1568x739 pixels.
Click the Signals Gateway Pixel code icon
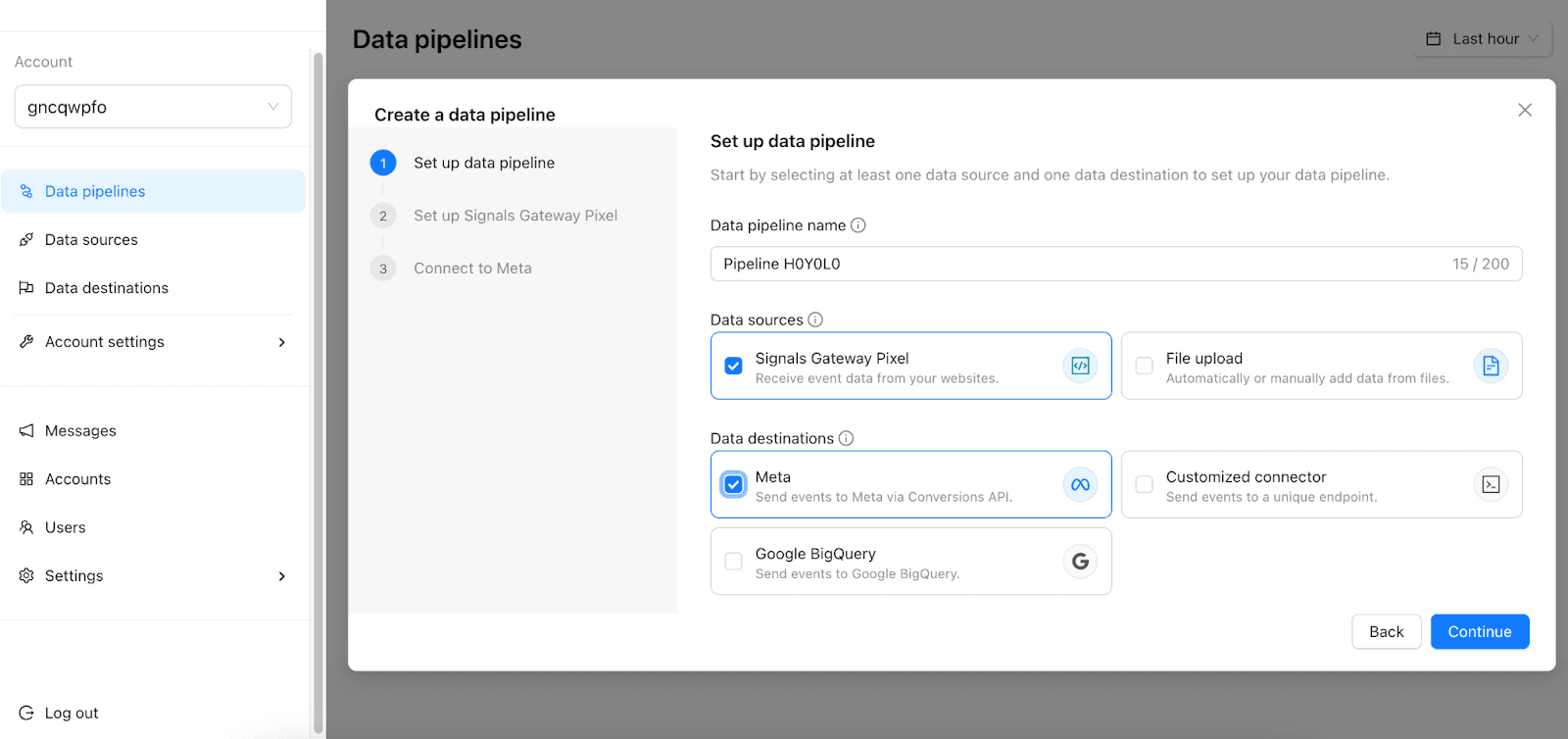pyautogui.click(x=1080, y=366)
